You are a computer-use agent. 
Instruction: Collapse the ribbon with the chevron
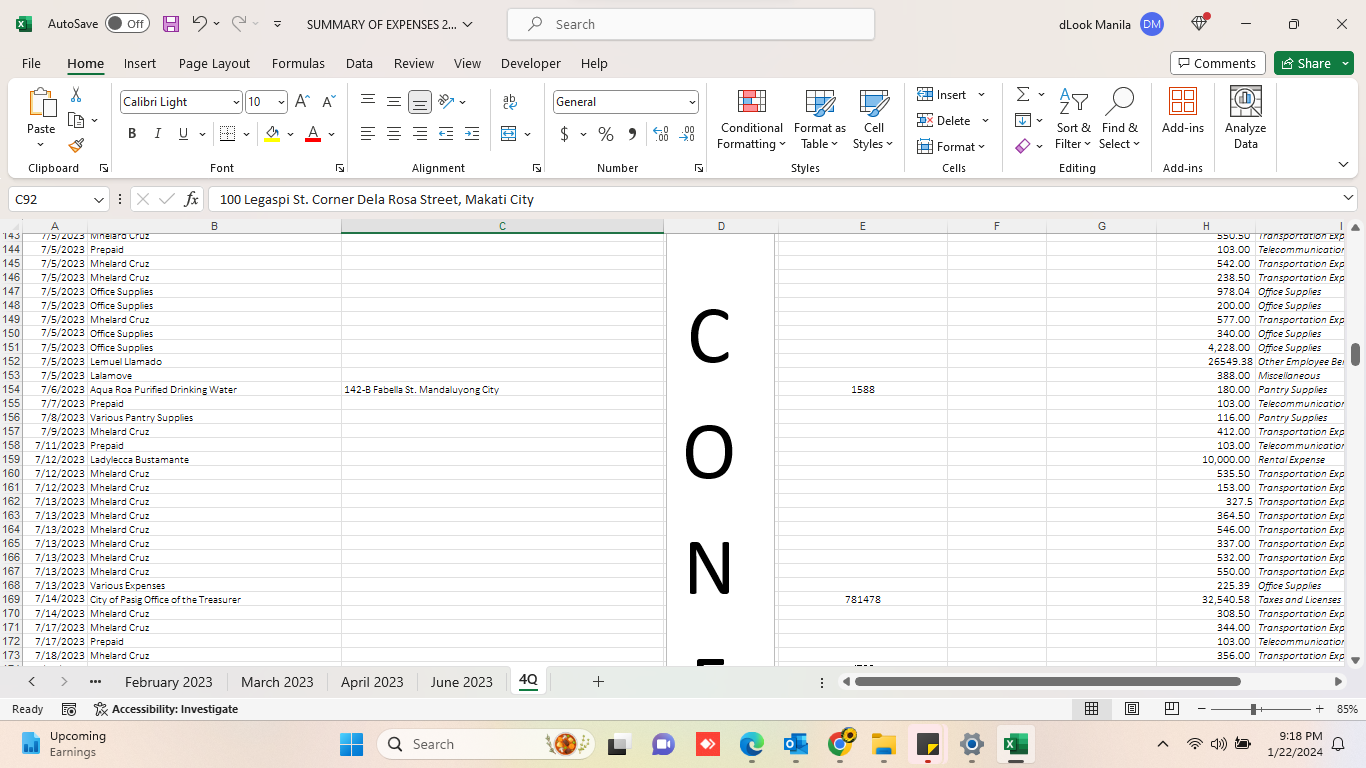(x=1343, y=165)
